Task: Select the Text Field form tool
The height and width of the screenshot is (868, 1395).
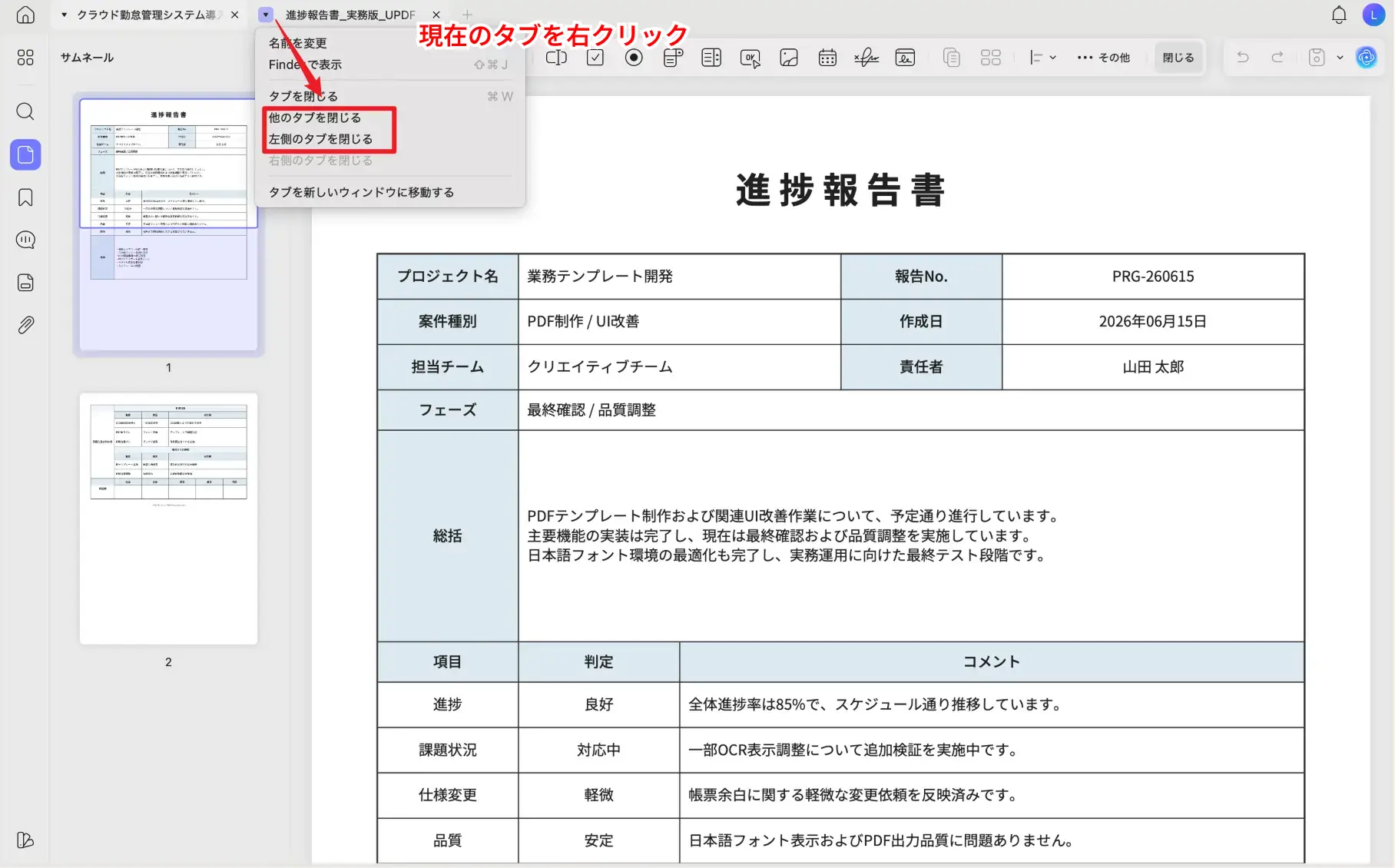Action: pos(556,58)
